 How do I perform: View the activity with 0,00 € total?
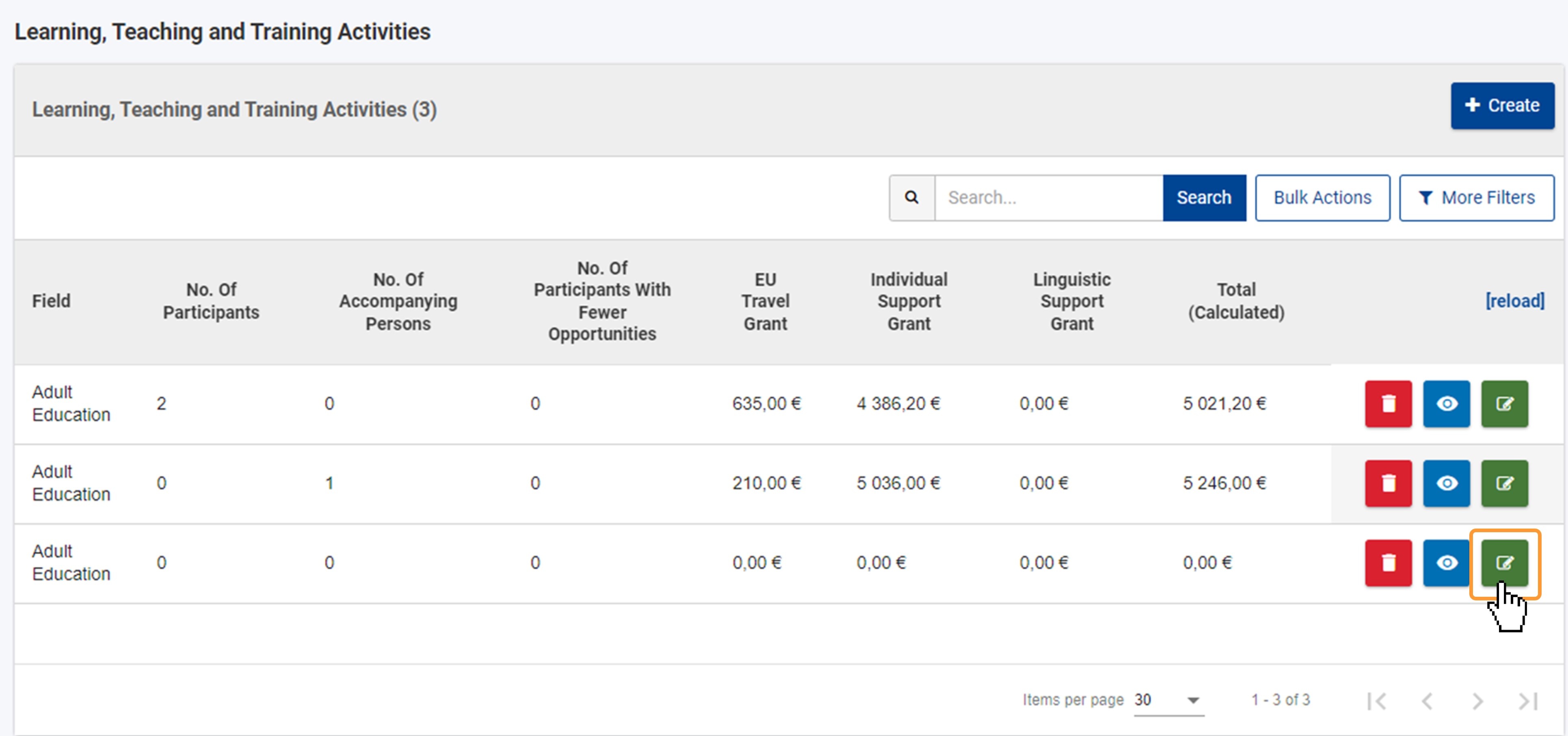1446,563
